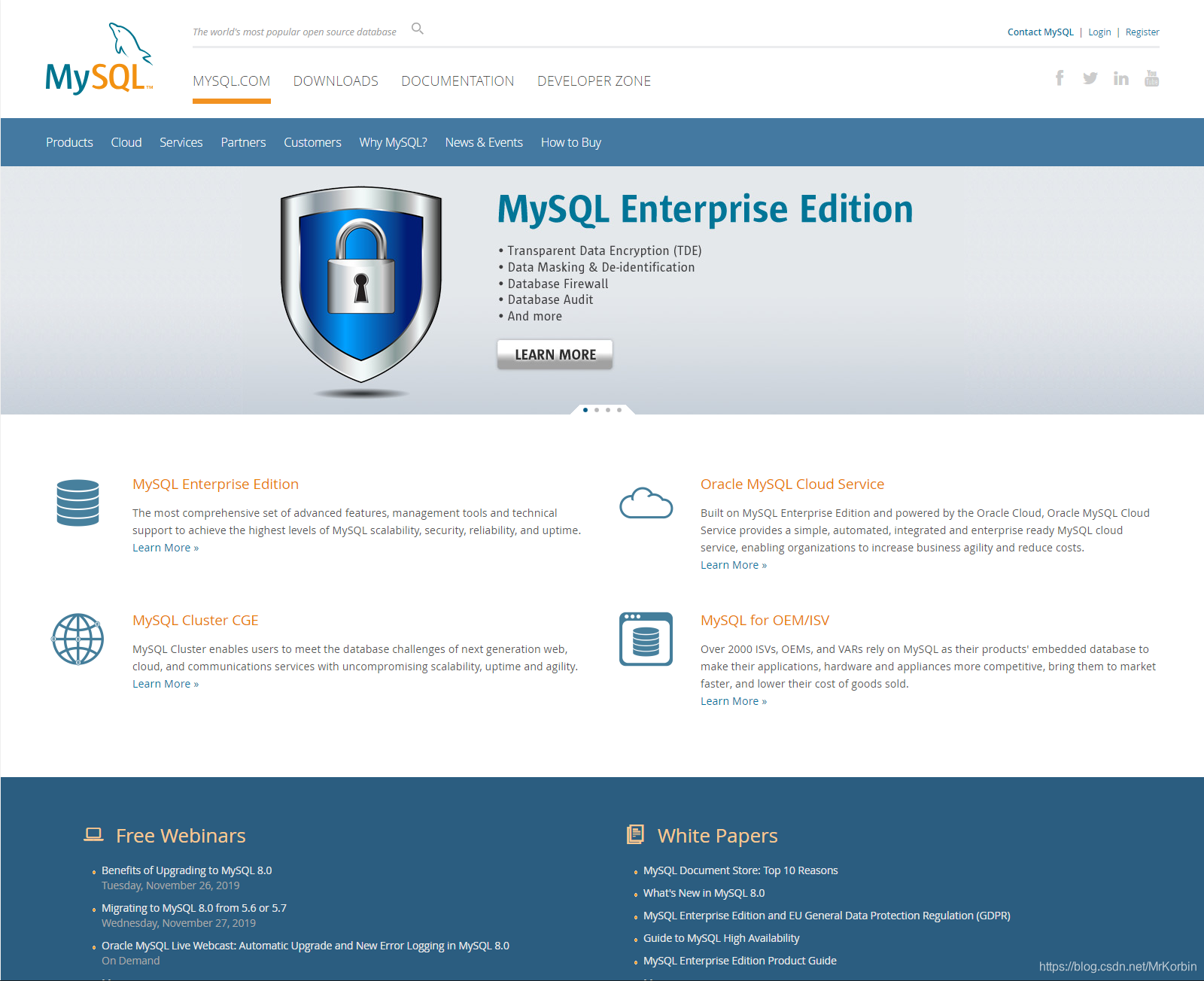Click Learn More under MySQL Cluster CGE

(x=166, y=684)
